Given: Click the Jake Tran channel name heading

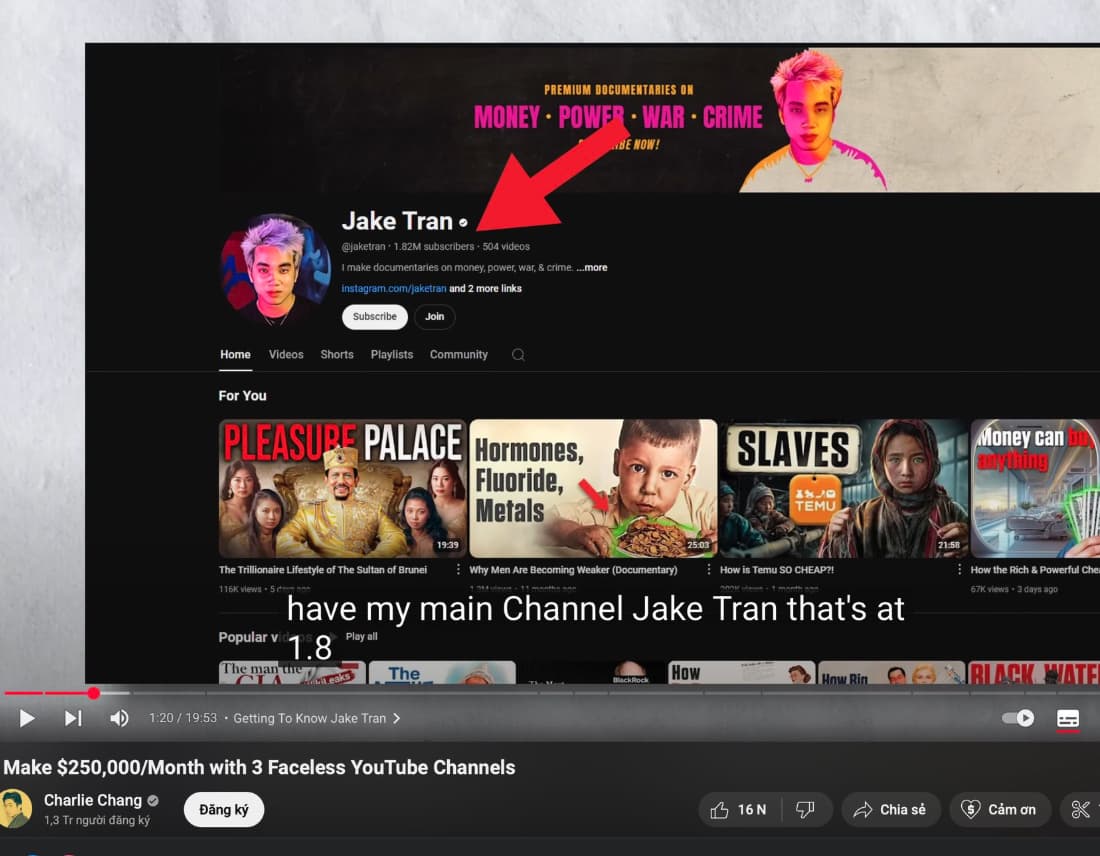Looking at the screenshot, I should (x=397, y=222).
